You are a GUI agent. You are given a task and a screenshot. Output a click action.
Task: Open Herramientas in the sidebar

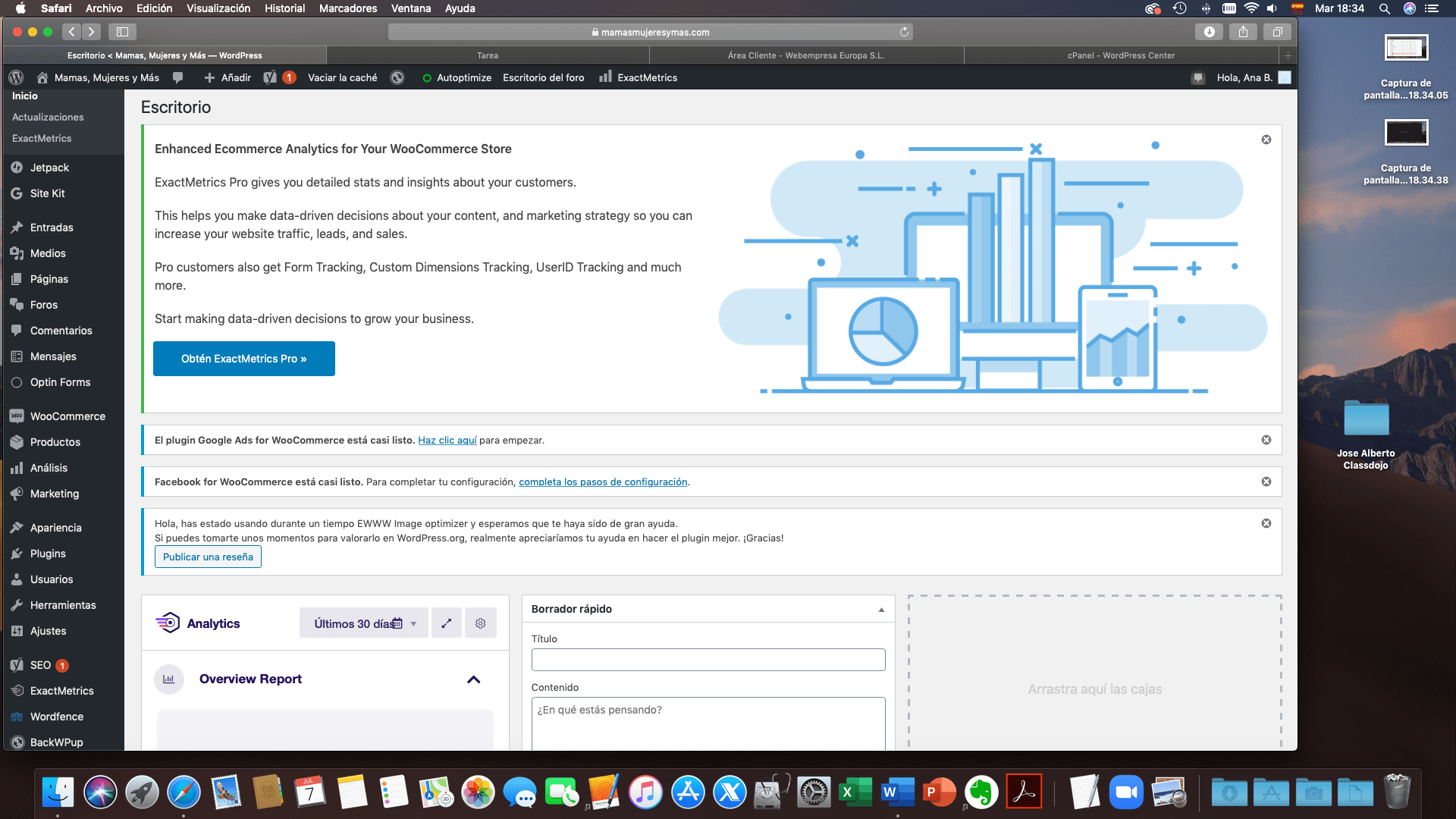[x=62, y=605]
